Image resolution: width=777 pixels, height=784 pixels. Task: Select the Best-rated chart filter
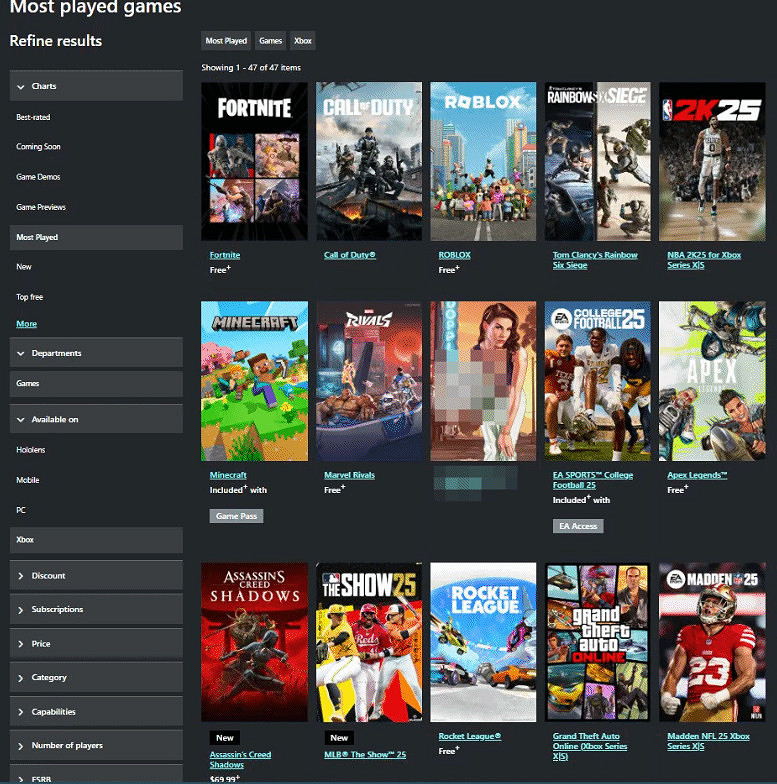tap(33, 118)
